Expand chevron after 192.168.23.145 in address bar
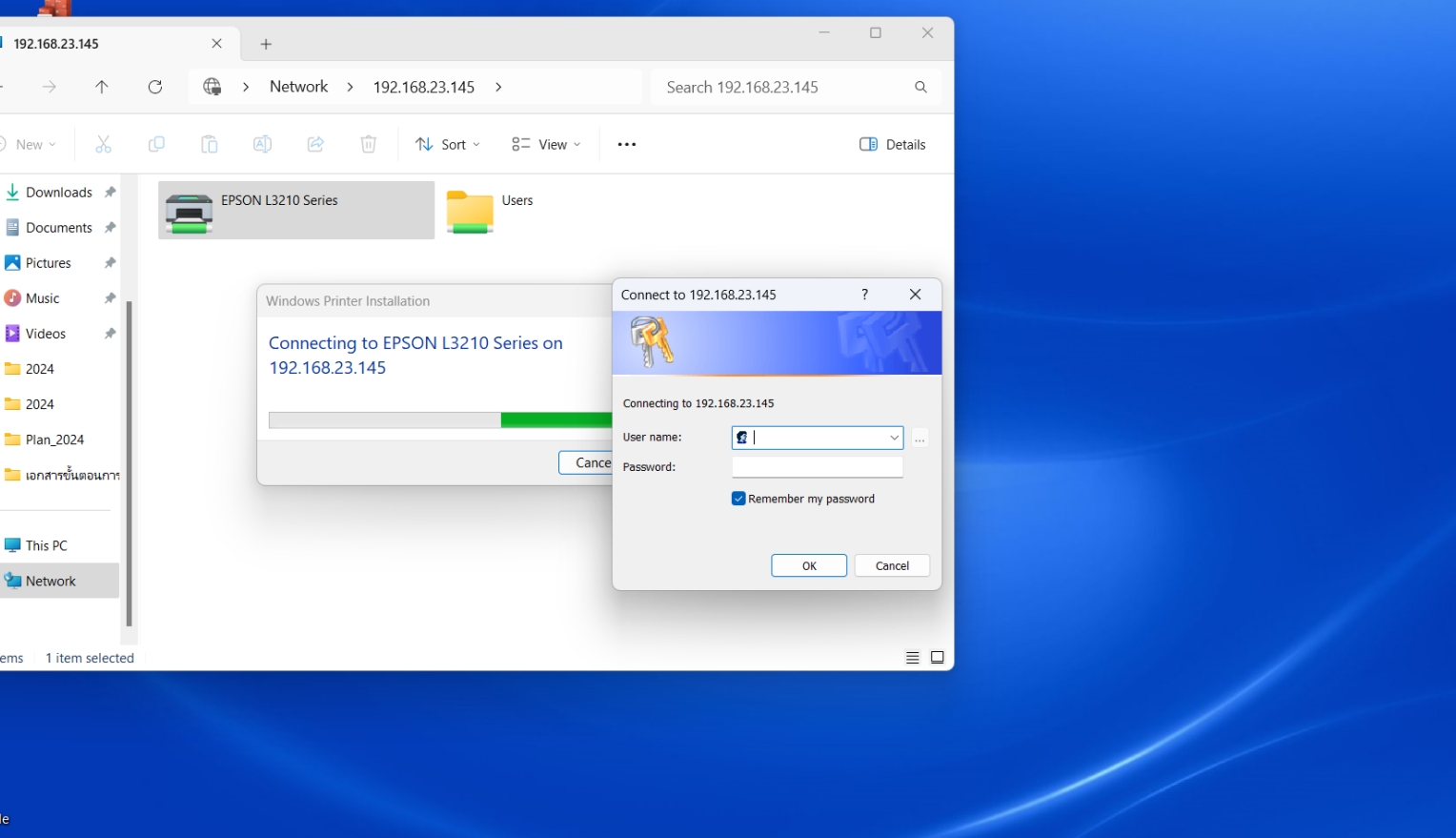The height and width of the screenshot is (838, 1456). tap(498, 87)
